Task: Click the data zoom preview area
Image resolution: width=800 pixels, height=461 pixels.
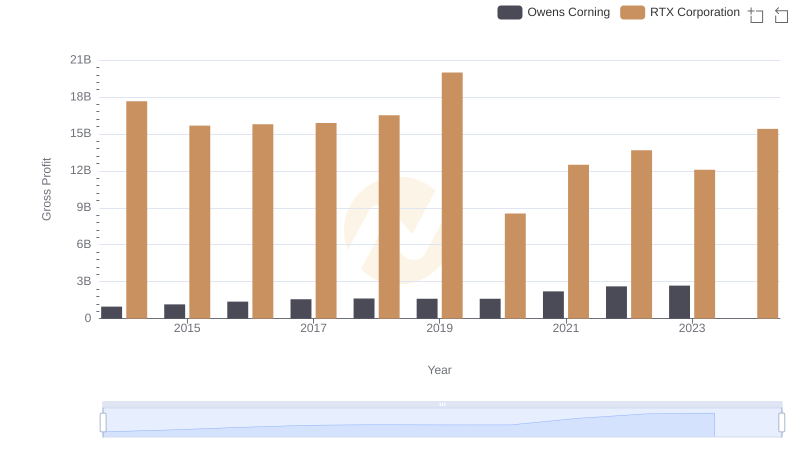Action: [442, 423]
